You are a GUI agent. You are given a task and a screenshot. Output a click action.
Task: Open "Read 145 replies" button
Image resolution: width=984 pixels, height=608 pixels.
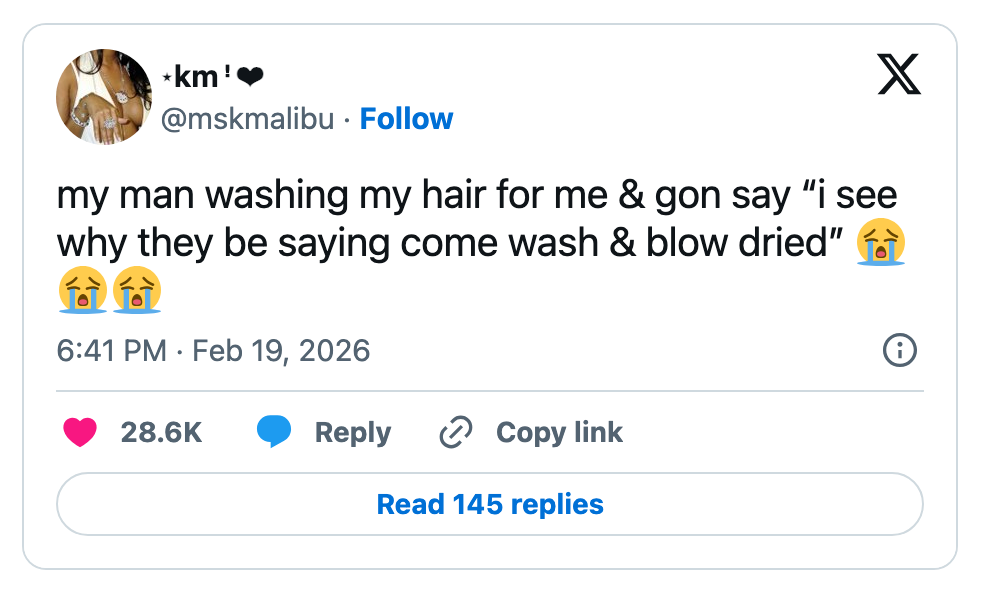(x=490, y=504)
